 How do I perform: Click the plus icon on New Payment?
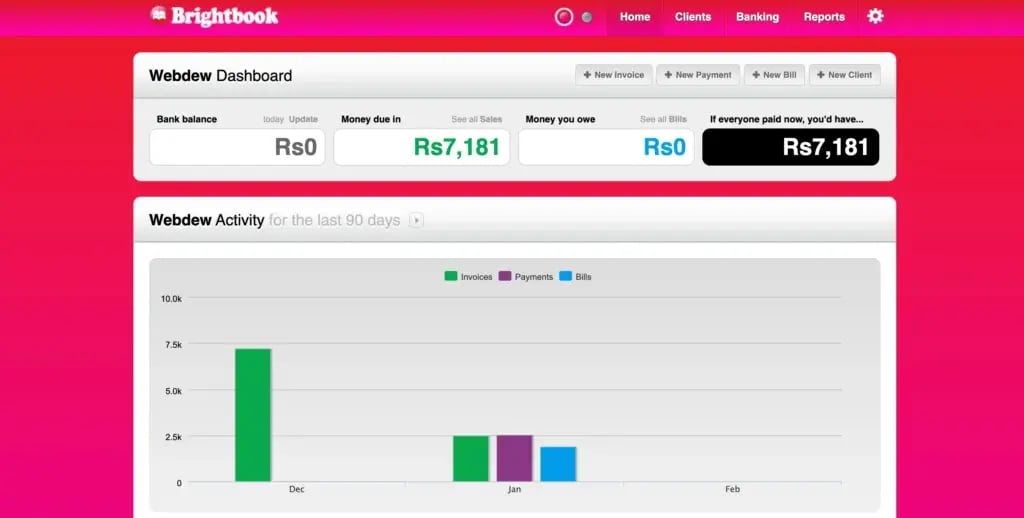(669, 75)
